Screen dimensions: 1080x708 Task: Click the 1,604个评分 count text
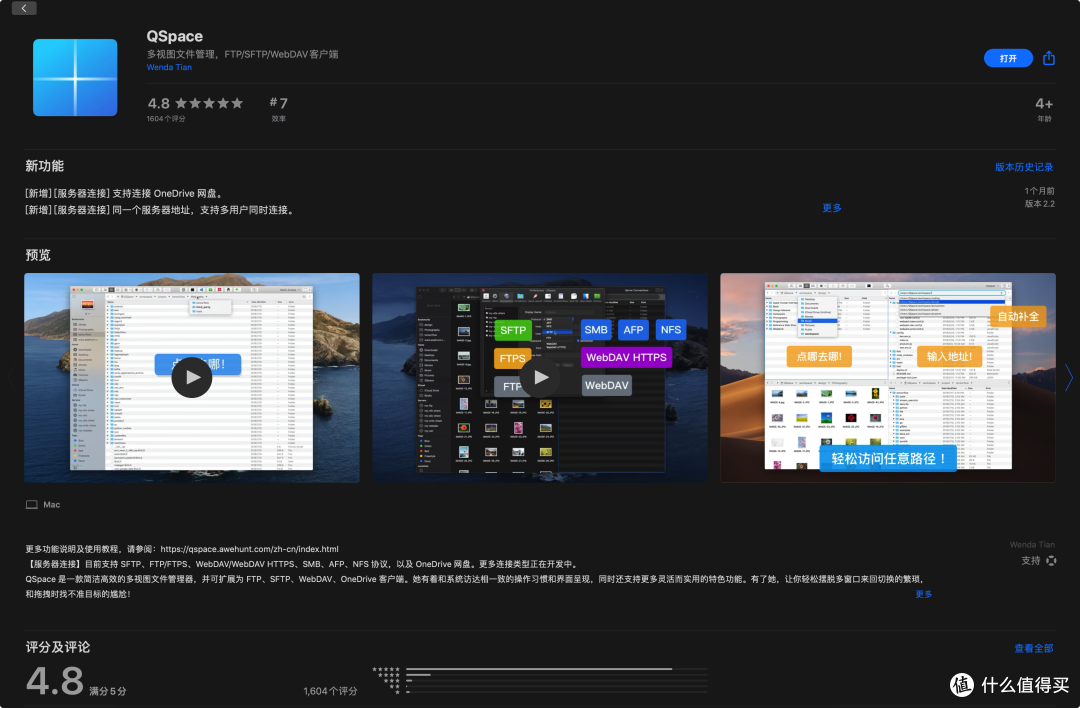click(x=330, y=691)
